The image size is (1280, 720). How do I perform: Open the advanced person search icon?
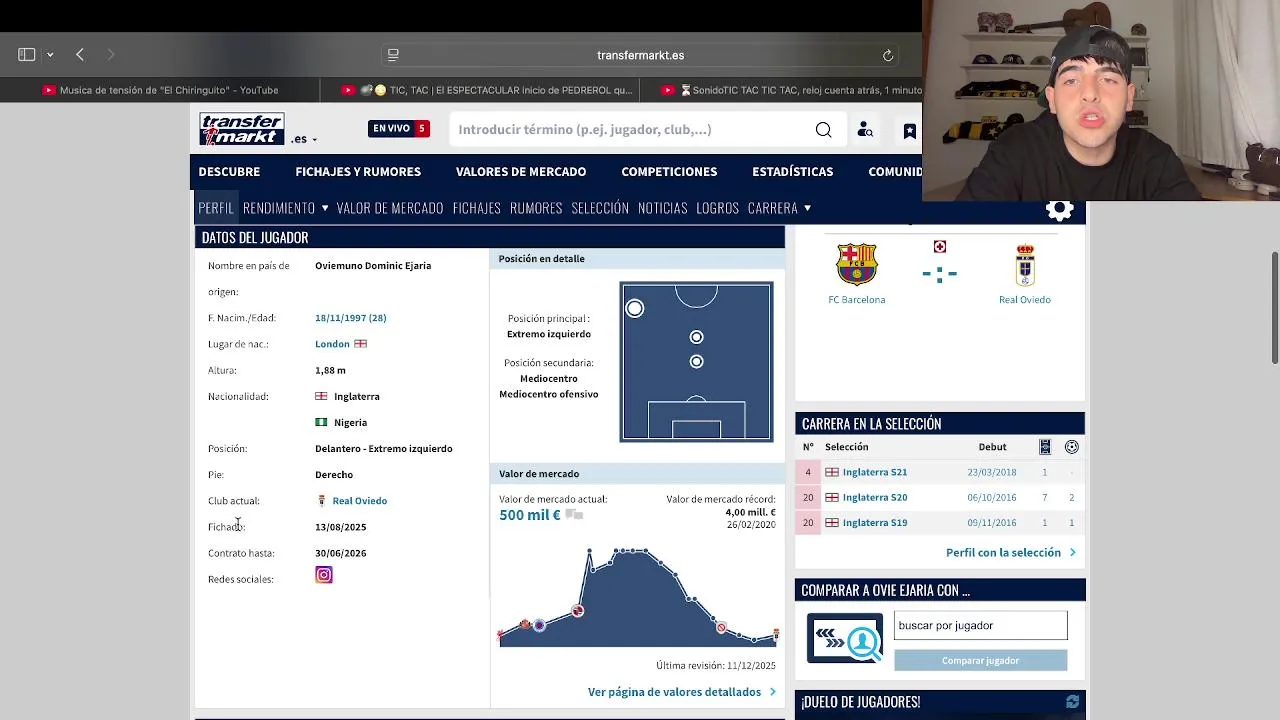click(865, 130)
